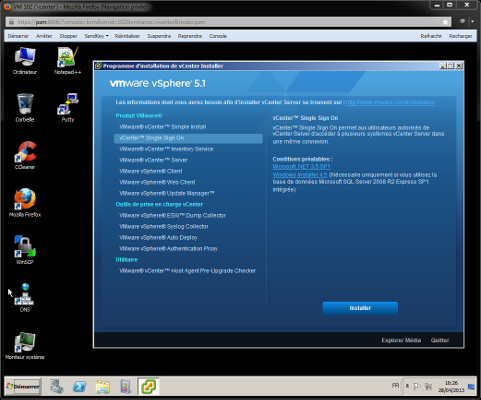Screen dimensions: 481x400
Task: Launch the CCleaner desktop shortcut
Action: click(x=25, y=155)
